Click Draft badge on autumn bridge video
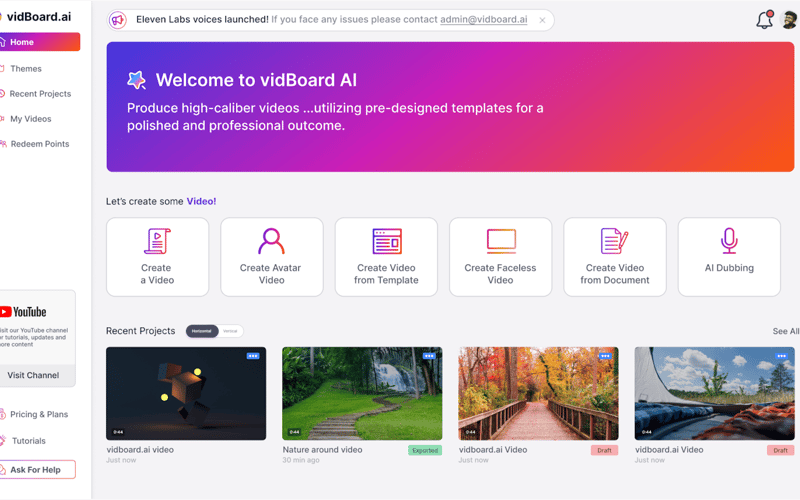 coord(605,451)
